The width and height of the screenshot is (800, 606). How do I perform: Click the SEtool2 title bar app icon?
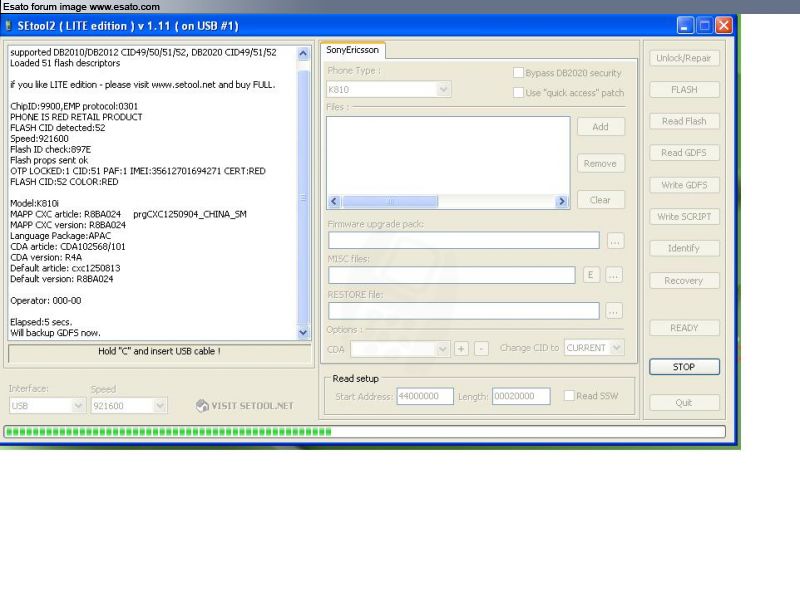point(8,26)
